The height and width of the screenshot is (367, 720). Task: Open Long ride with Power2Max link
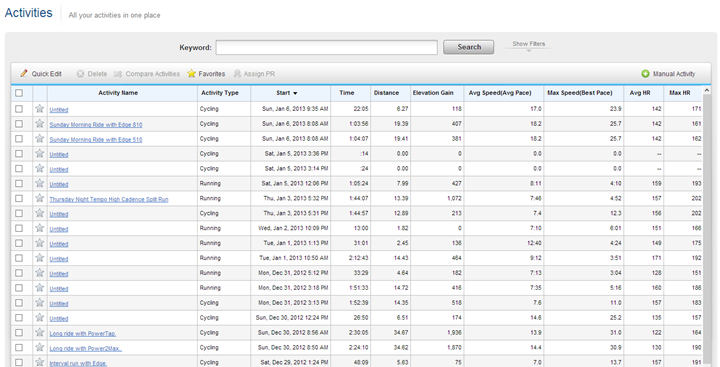[x=85, y=349]
